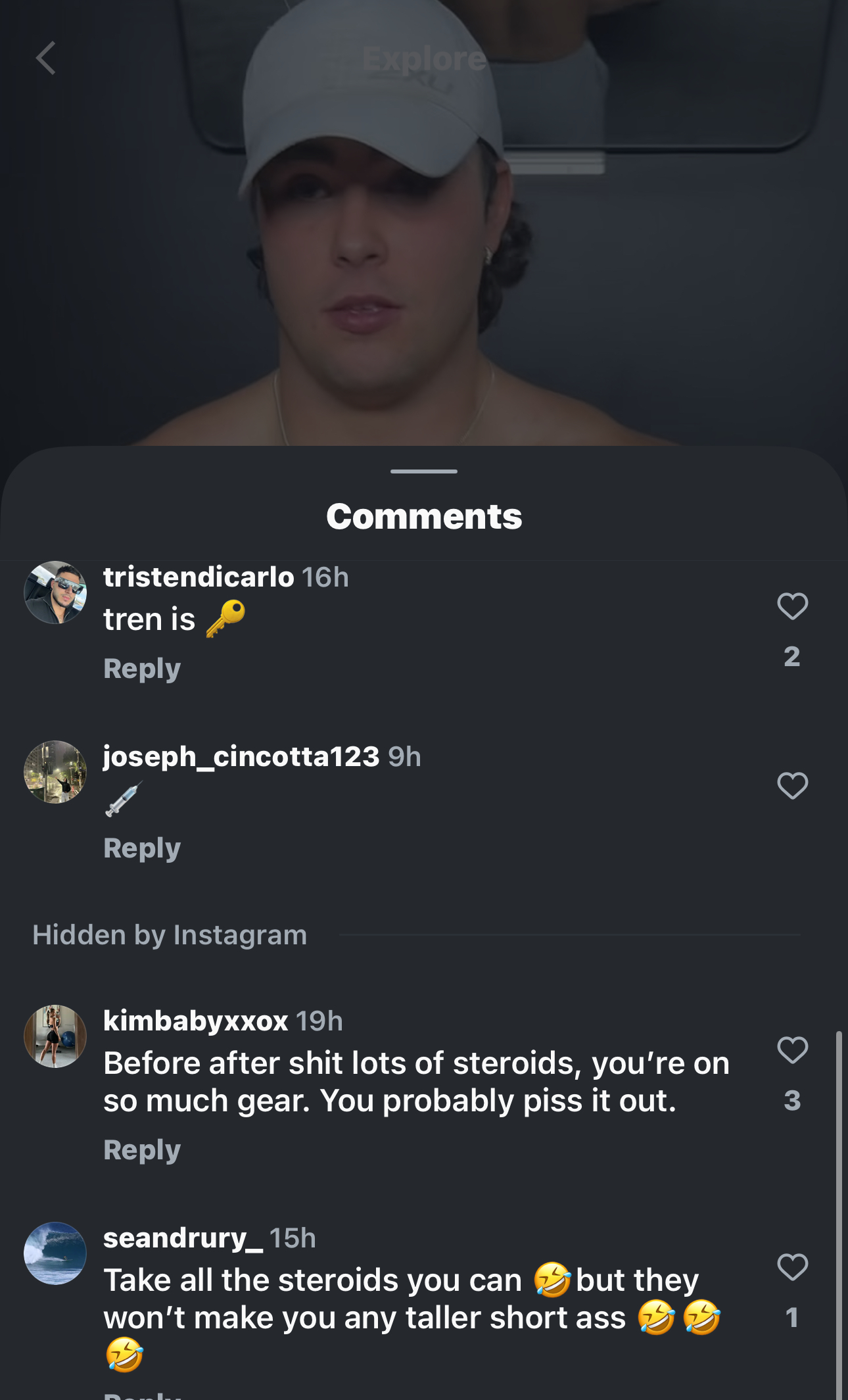848x1400 pixels.
Task: Open seandrury_'s wave profile avatar
Action: pyautogui.click(x=55, y=1253)
